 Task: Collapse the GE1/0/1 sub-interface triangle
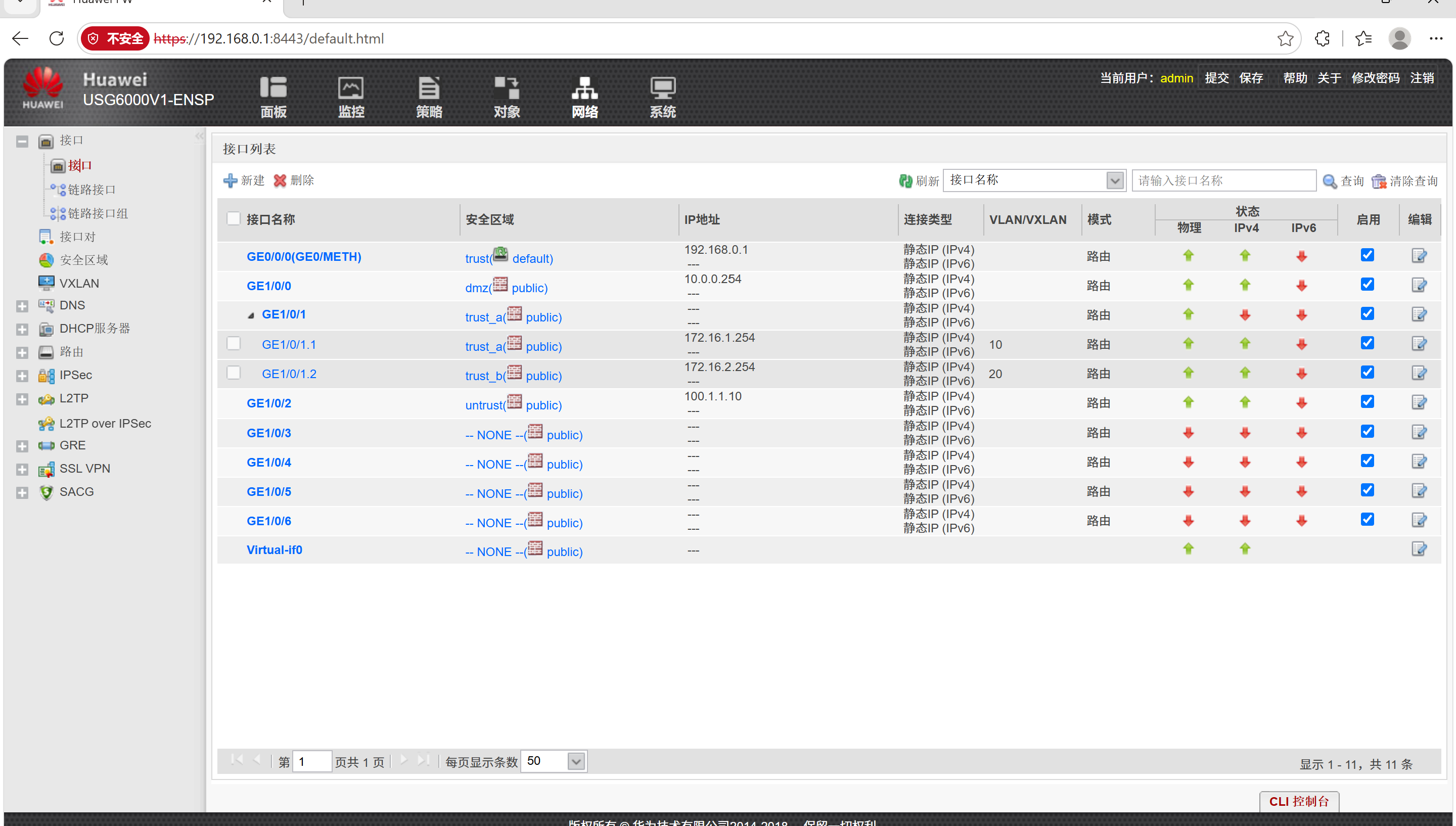(x=251, y=315)
